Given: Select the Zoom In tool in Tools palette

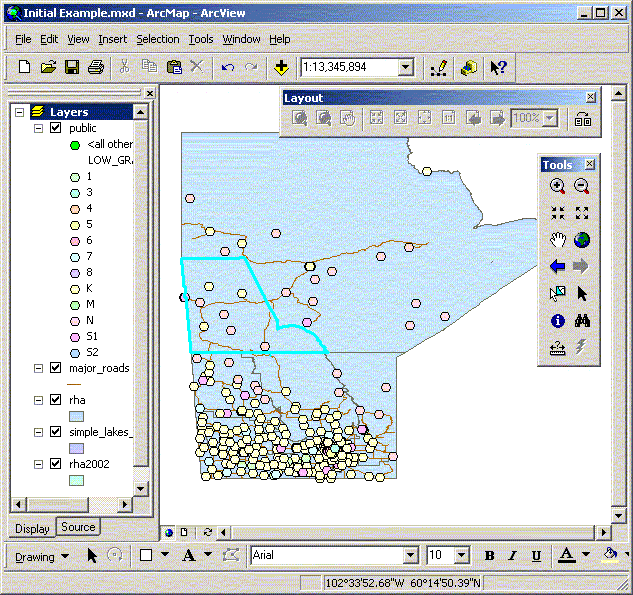Looking at the screenshot, I should tap(557, 186).
